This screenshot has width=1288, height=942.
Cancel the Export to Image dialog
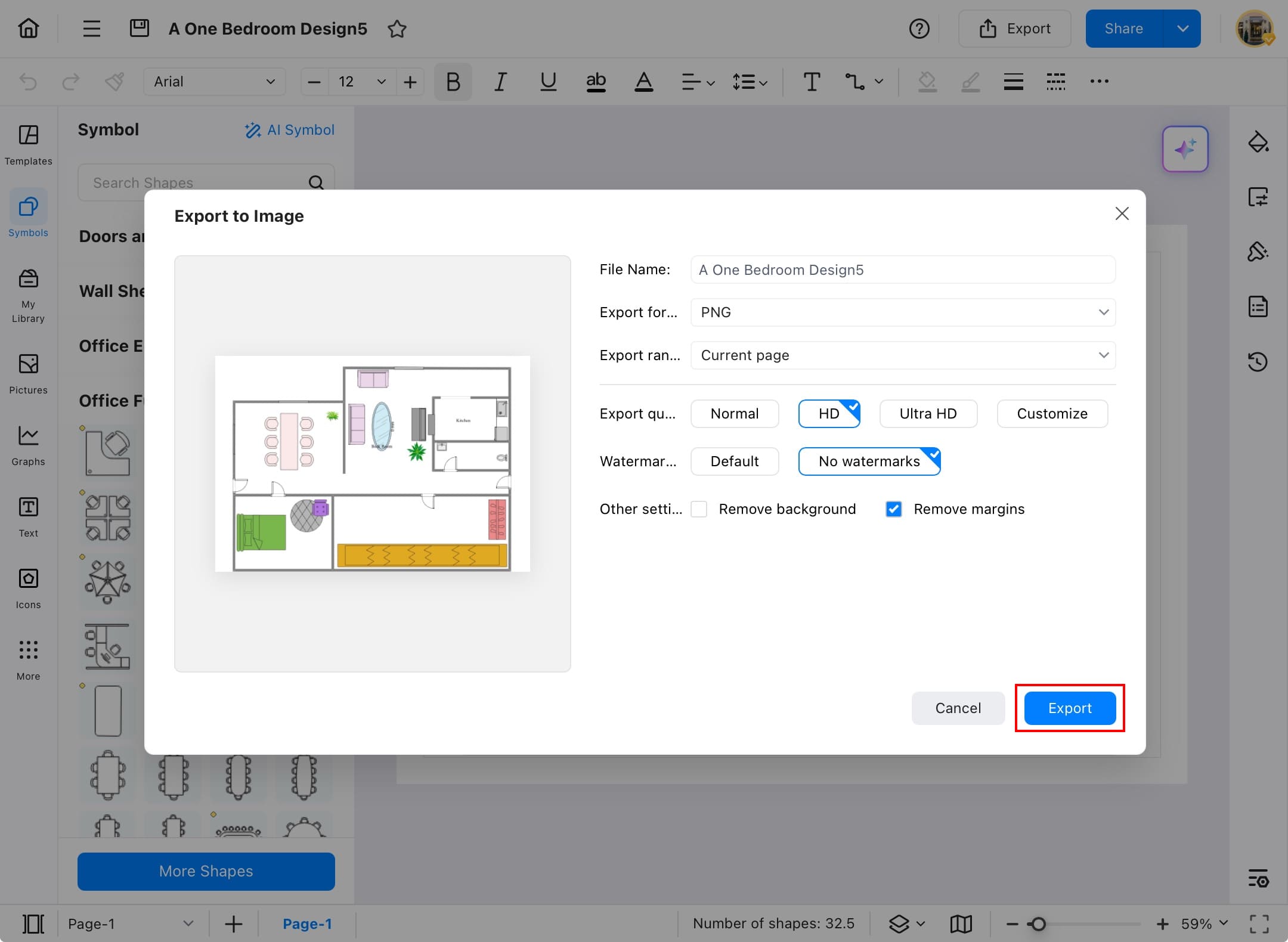958,708
